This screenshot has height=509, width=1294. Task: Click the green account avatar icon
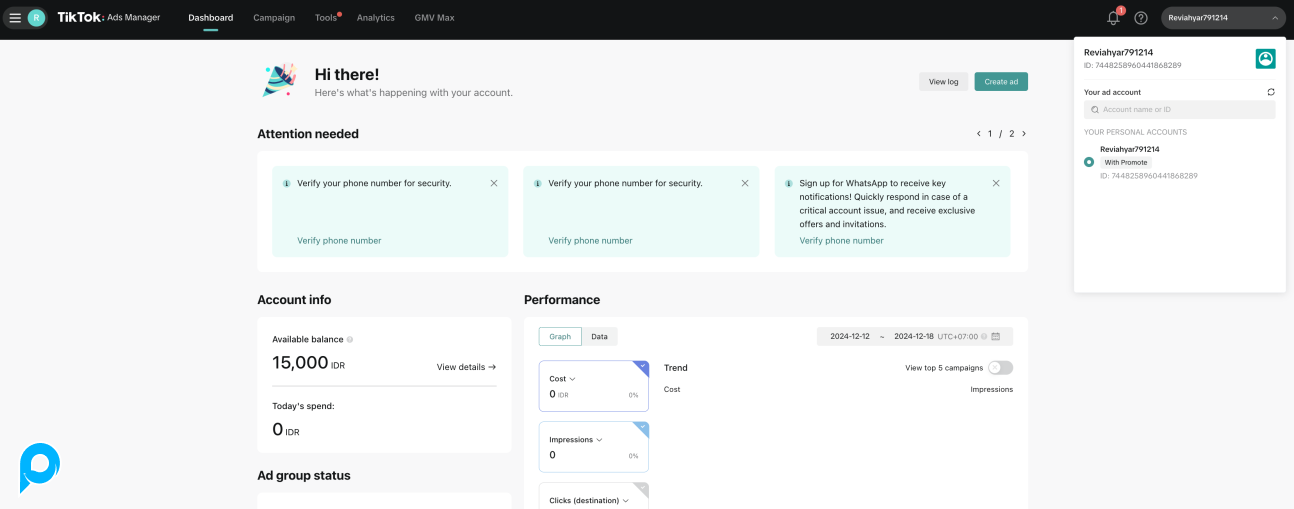tap(1265, 59)
